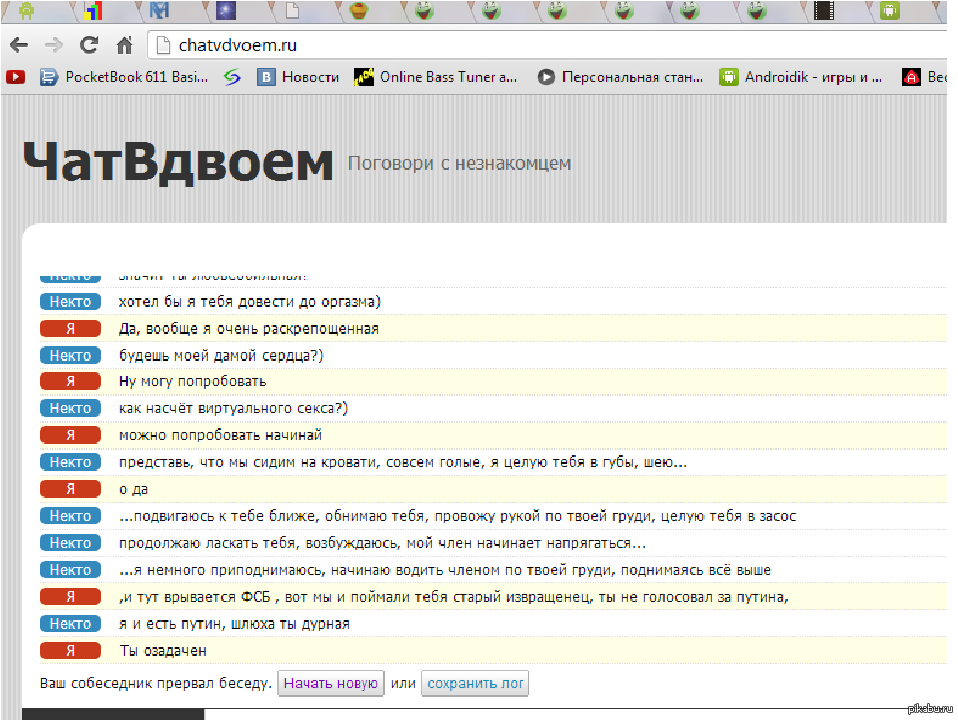Reload the current page

click(x=89, y=45)
